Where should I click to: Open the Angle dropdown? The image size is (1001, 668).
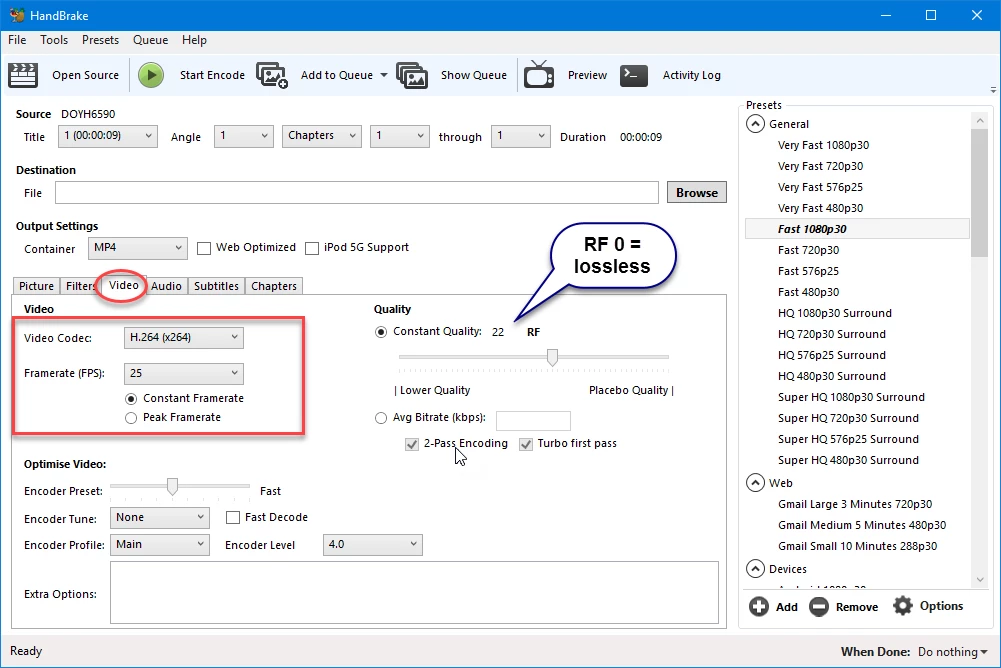pyautogui.click(x=244, y=136)
